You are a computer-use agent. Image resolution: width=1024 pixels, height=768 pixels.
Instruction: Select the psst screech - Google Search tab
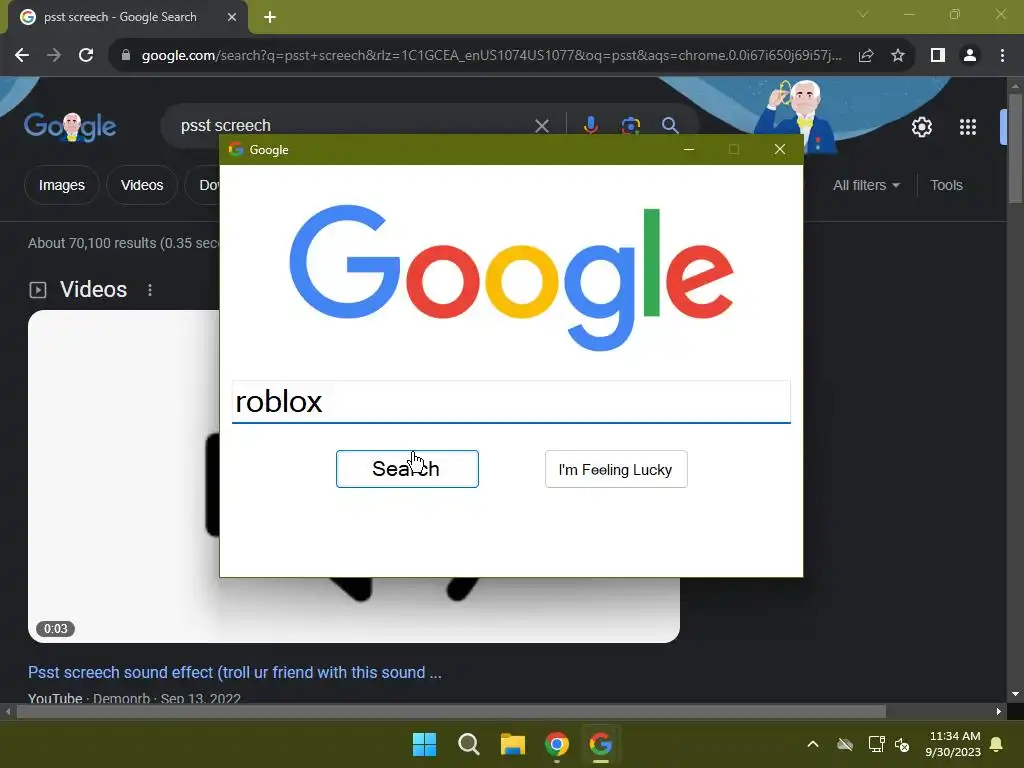pos(128,18)
